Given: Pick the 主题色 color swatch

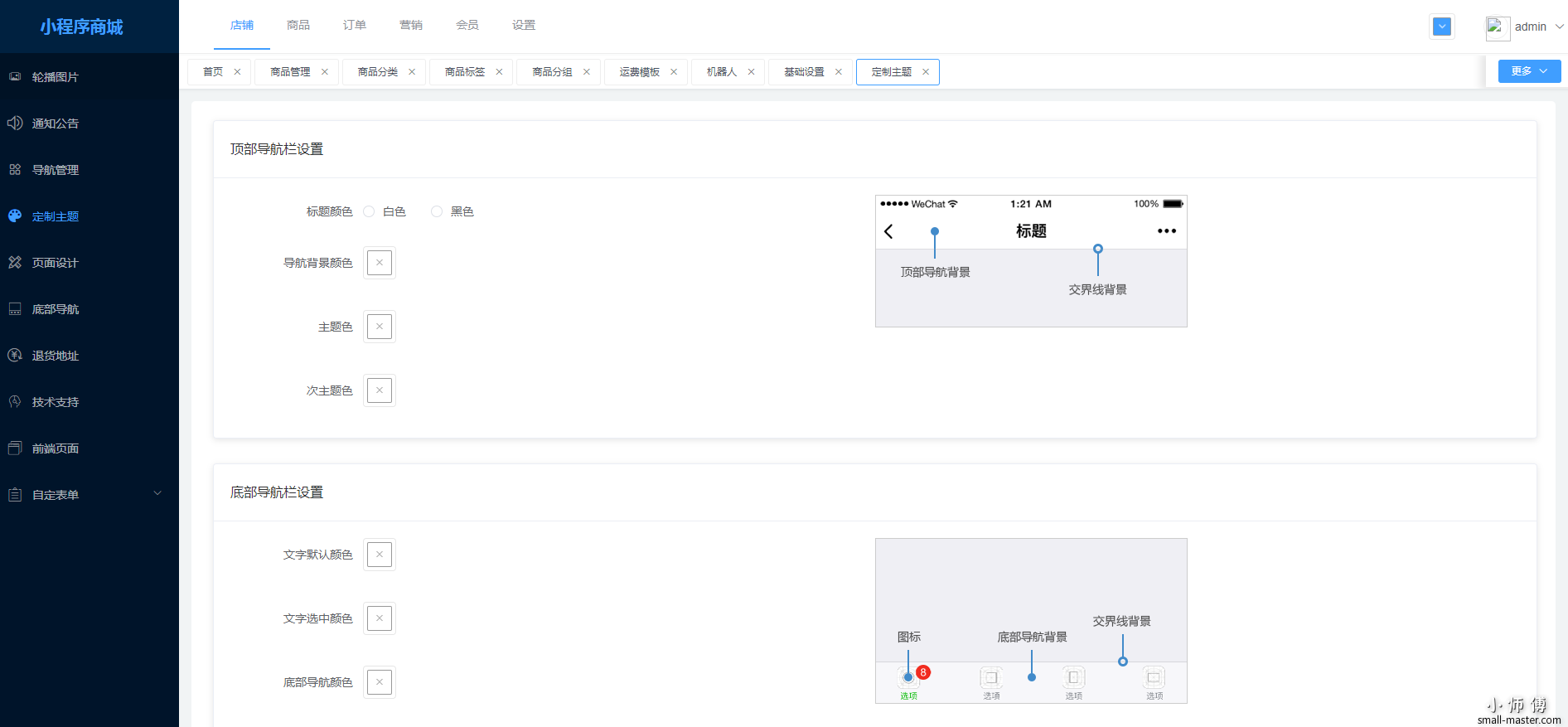Looking at the screenshot, I should click(x=380, y=327).
